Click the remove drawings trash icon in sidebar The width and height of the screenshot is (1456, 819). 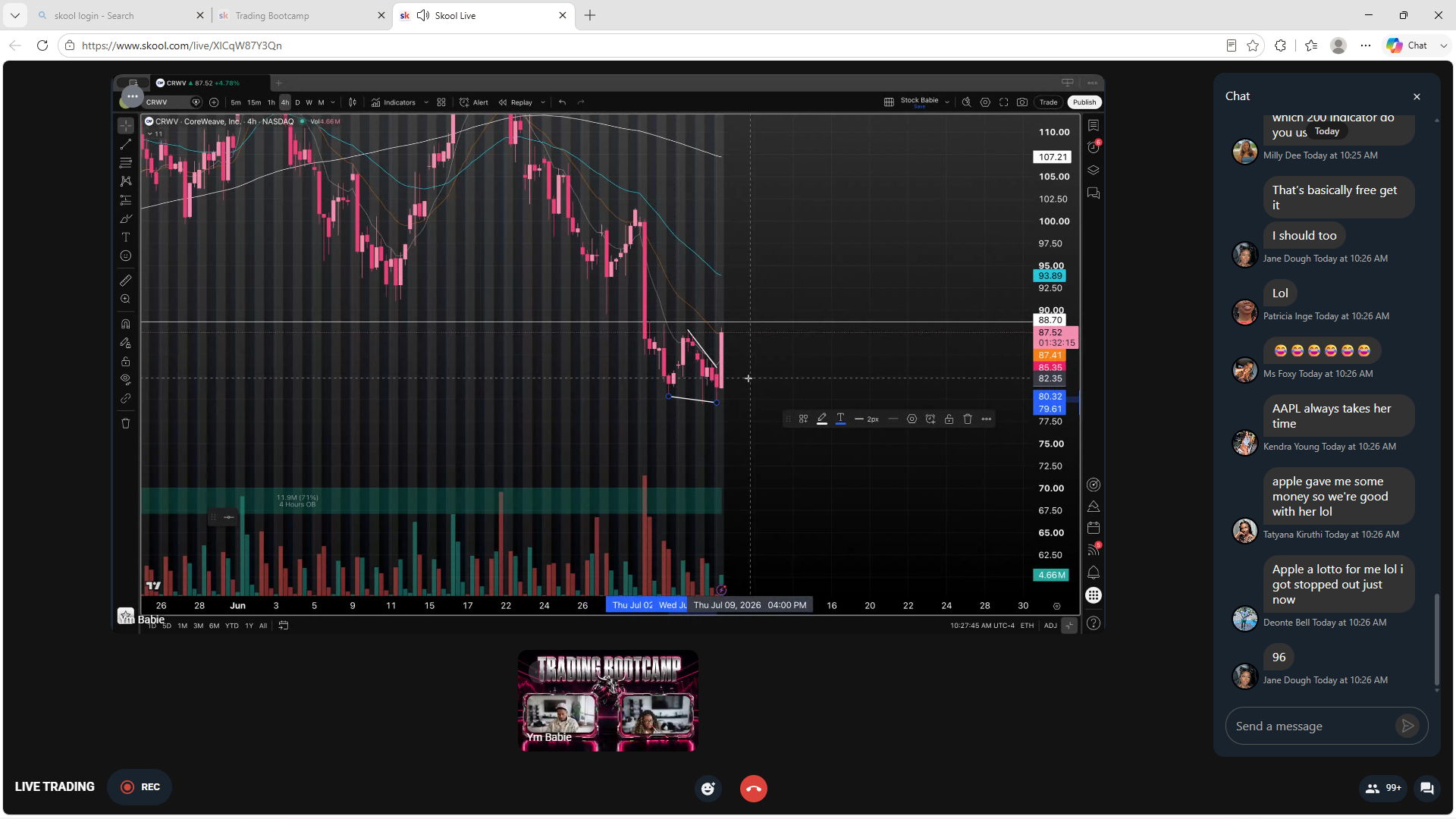click(126, 423)
